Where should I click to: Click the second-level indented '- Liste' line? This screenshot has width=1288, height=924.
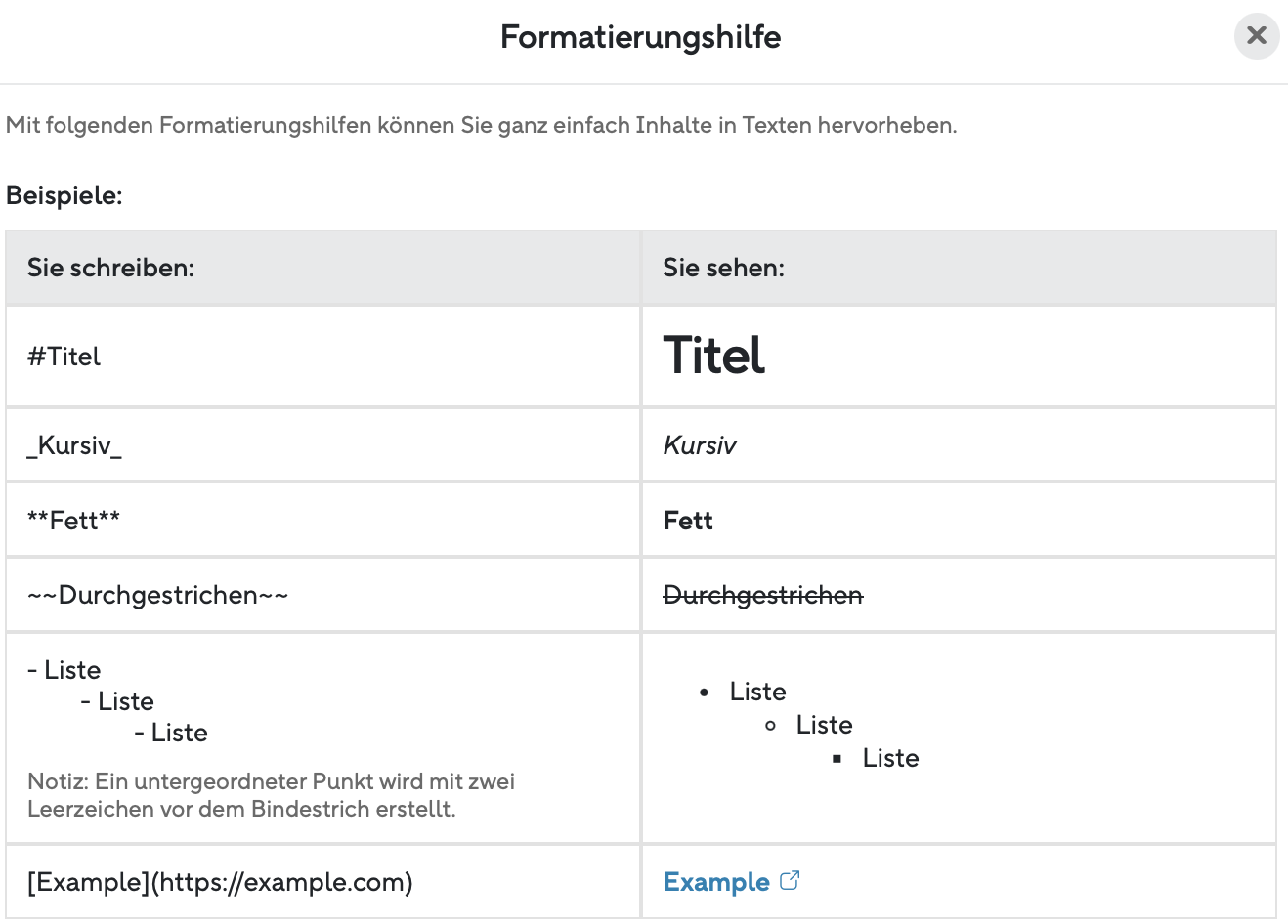click(x=117, y=701)
